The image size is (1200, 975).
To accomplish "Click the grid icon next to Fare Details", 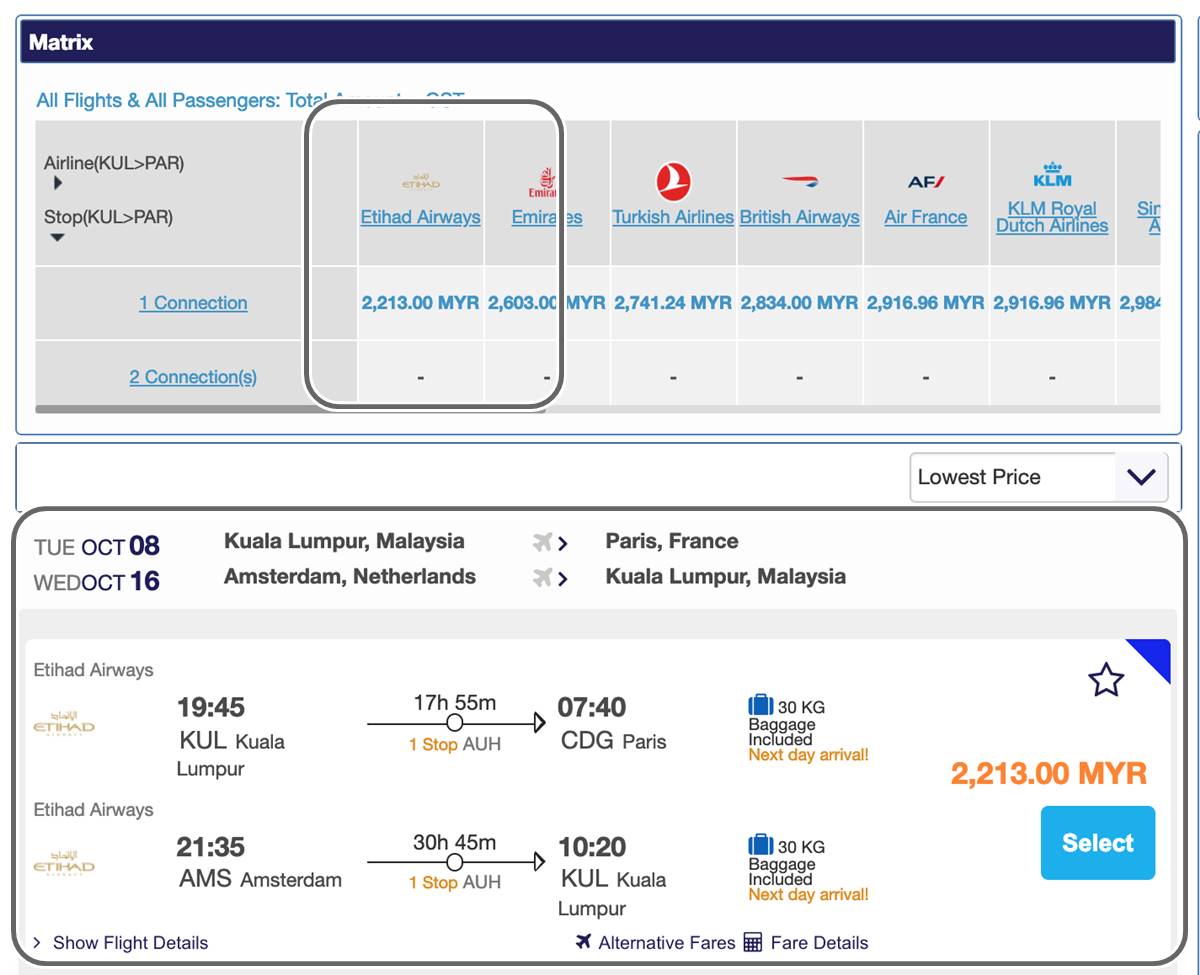I will pos(753,942).
